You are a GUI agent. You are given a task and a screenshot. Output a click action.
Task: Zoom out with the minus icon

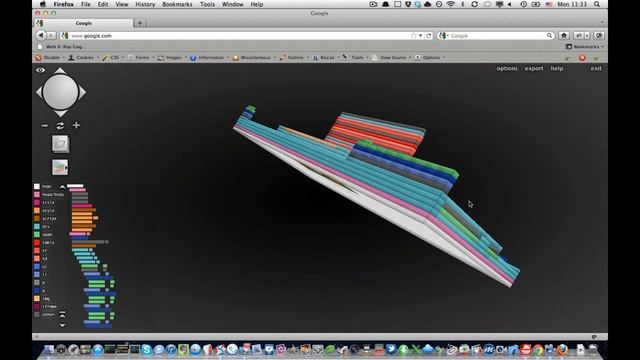(45, 125)
